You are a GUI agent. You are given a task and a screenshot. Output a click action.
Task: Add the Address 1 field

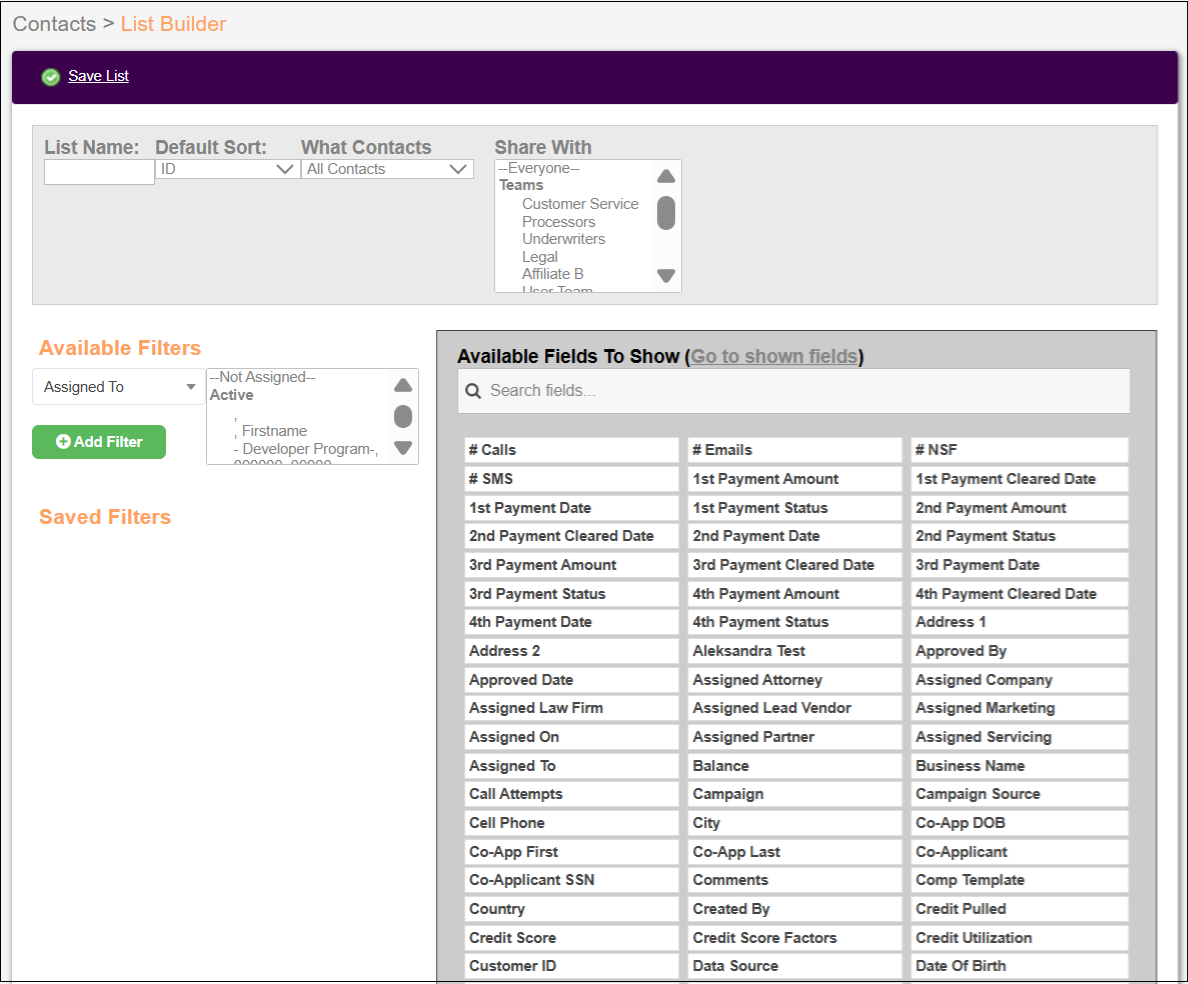pyautogui.click(x=1019, y=622)
